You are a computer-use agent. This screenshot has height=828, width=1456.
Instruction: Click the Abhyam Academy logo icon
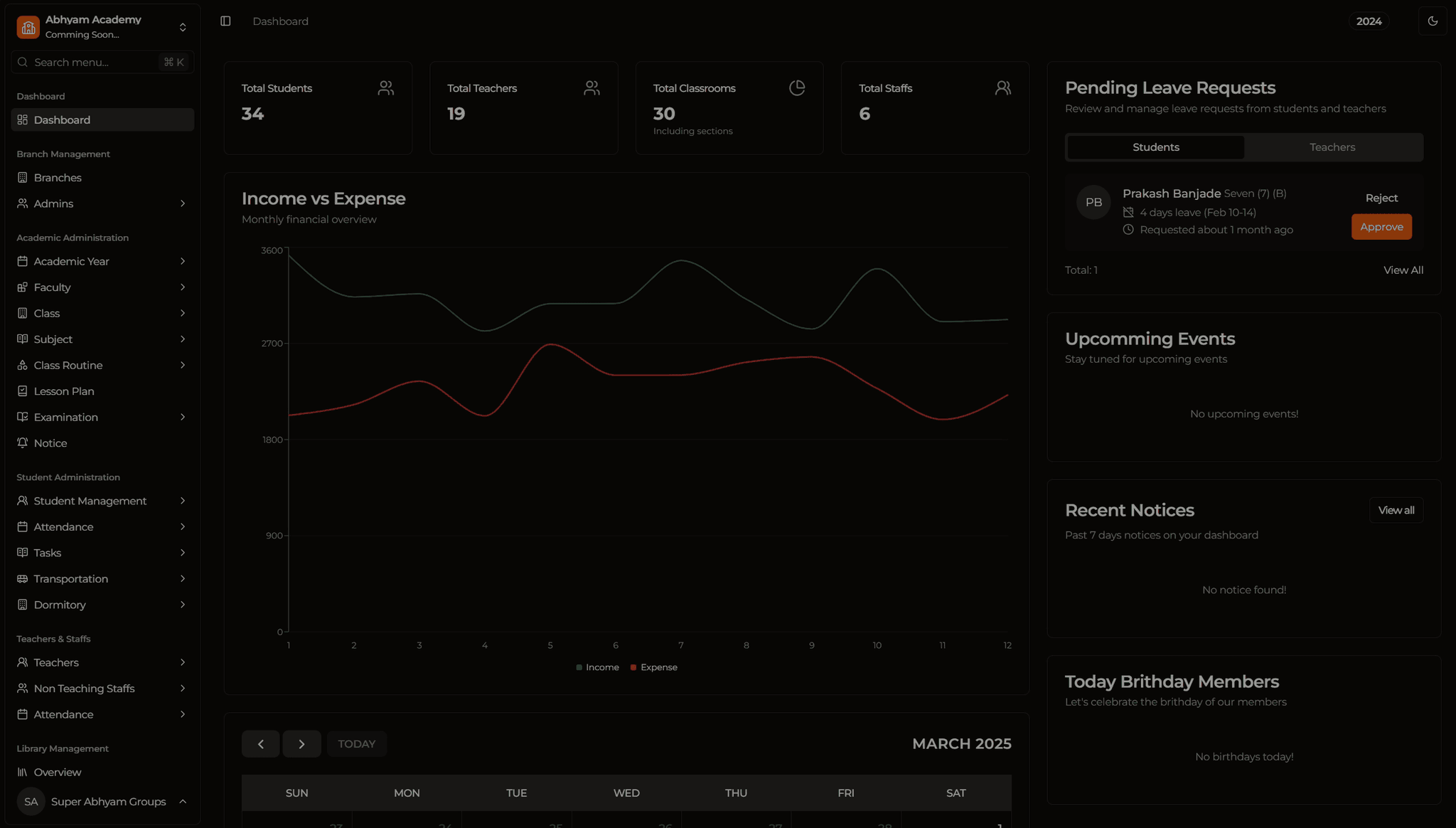(x=28, y=27)
